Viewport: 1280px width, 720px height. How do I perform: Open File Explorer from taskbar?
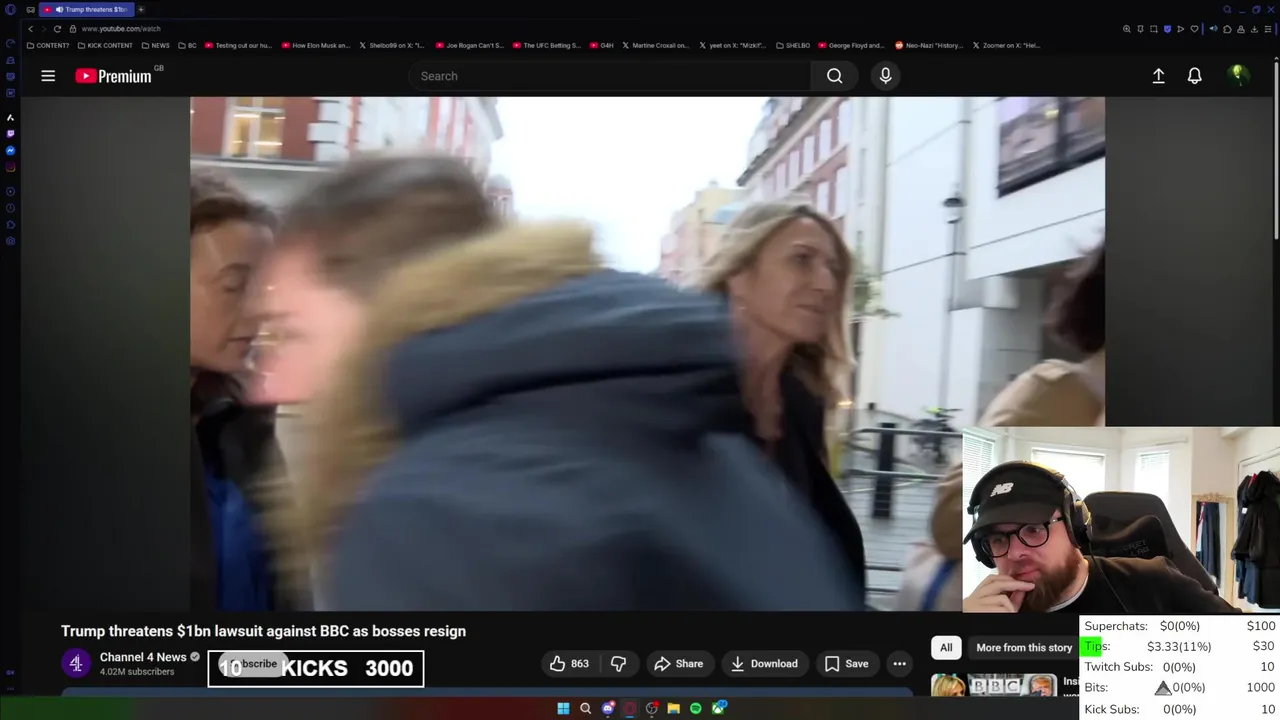(x=673, y=708)
